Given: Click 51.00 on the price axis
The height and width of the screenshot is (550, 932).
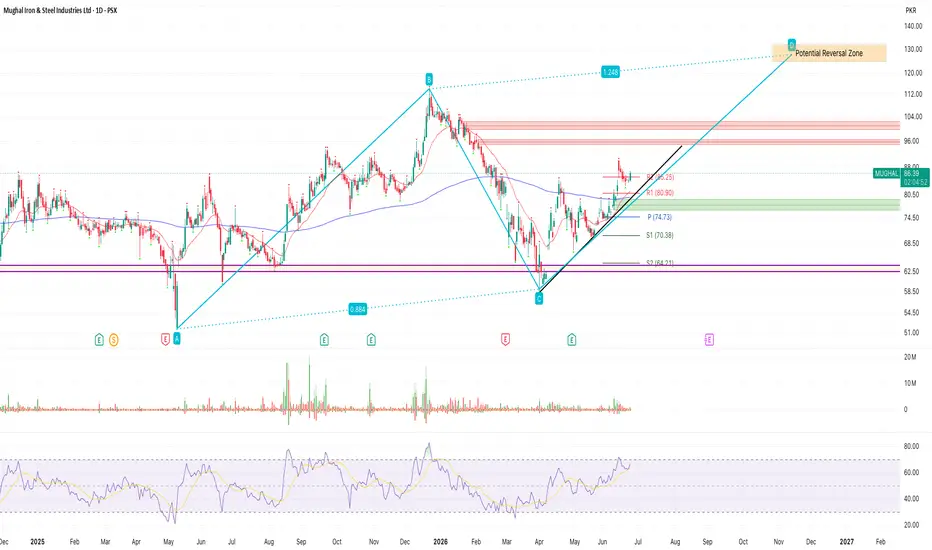Looking at the screenshot, I should [911, 332].
